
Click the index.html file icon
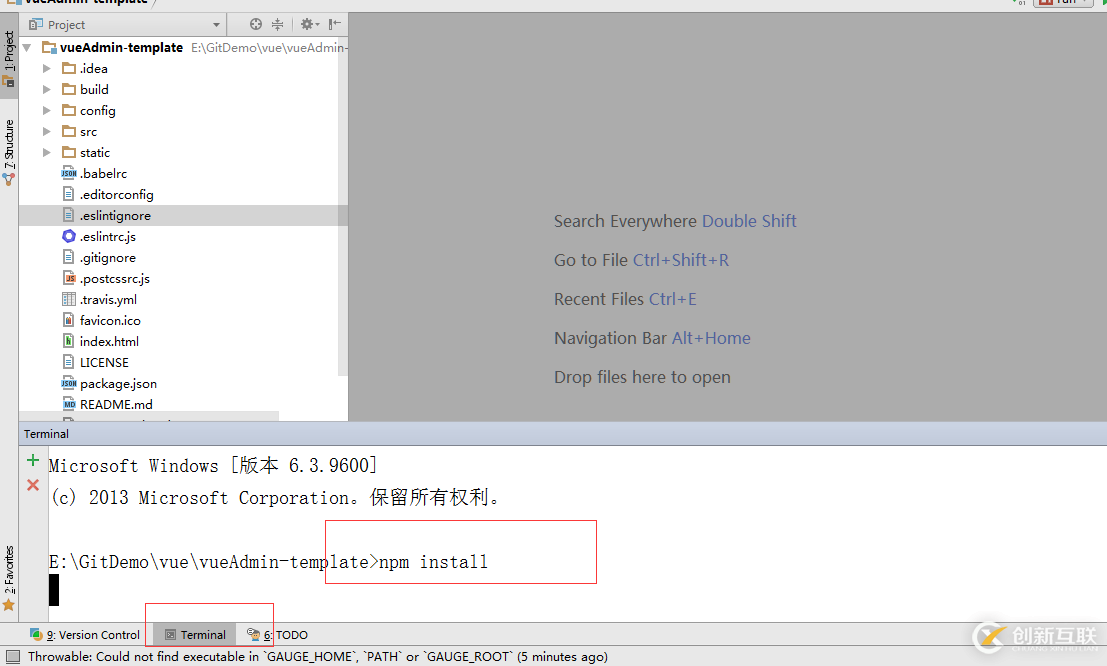tap(68, 341)
